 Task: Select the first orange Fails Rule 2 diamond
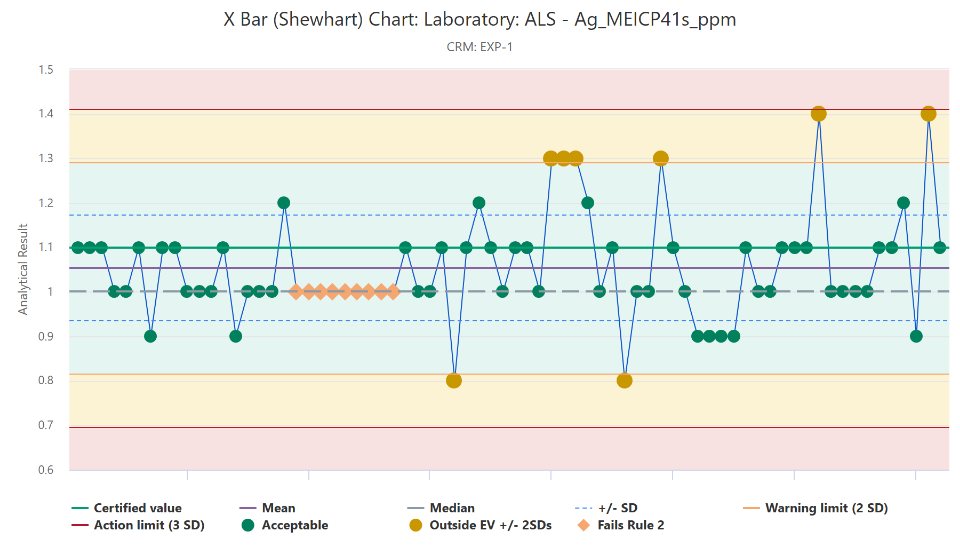click(x=296, y=292)
